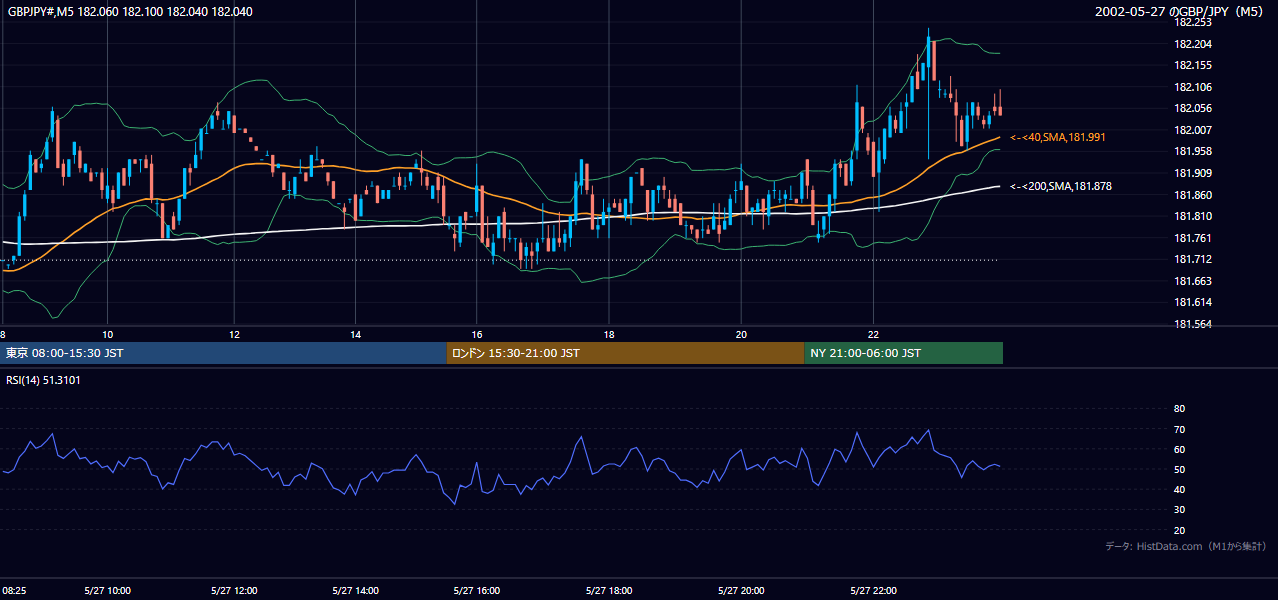Viewport: 1278px width, 600px height.
Task: Click price axis label 181.761
Action: pyautogui.click(x=1192, y=238)
